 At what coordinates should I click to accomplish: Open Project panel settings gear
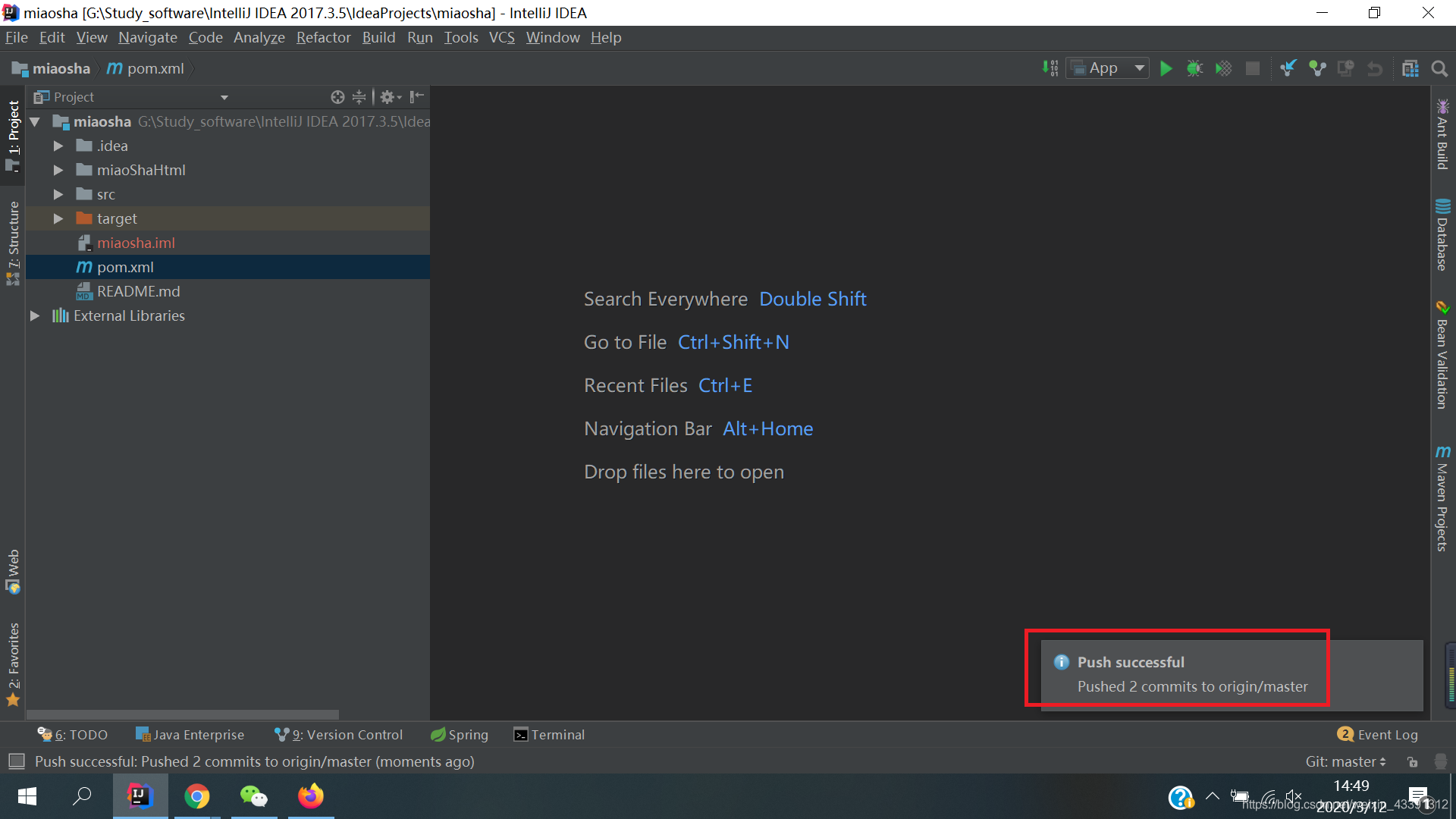(x=391, y=96)
